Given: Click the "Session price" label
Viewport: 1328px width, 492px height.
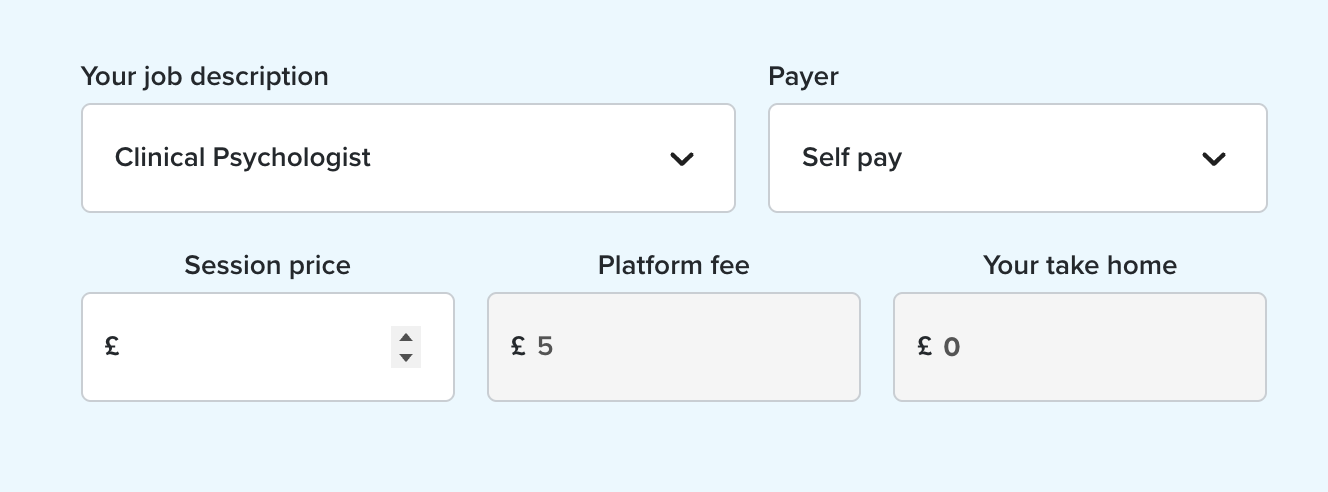Looking at the screenshot, I should [x=267, y=265].
